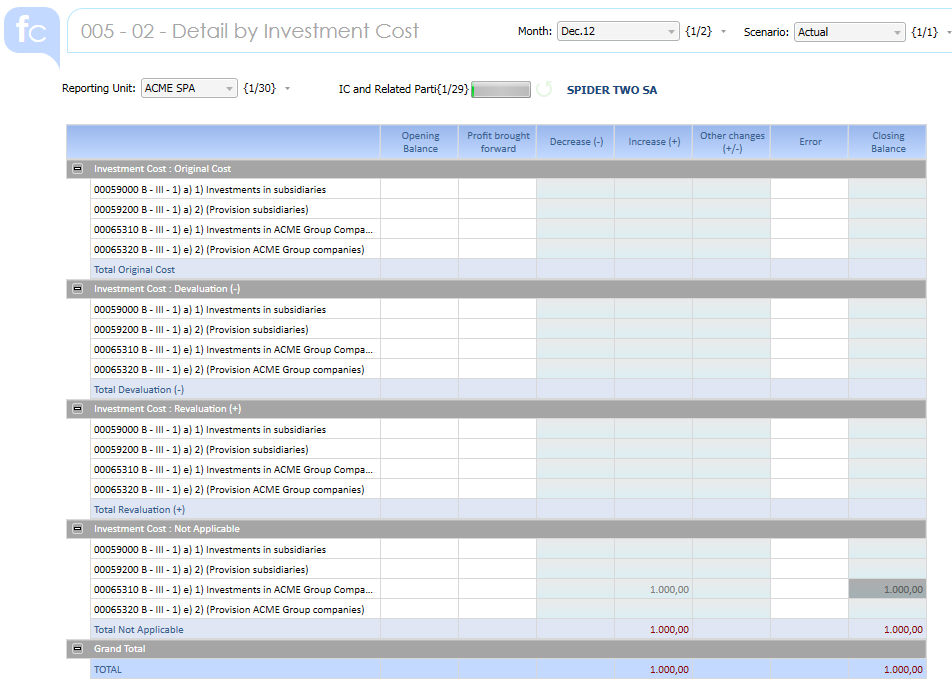
Task: Open the Reporting Unit dropdown ACME SPA
Action: pyautogui.click(x=189, y=88)
